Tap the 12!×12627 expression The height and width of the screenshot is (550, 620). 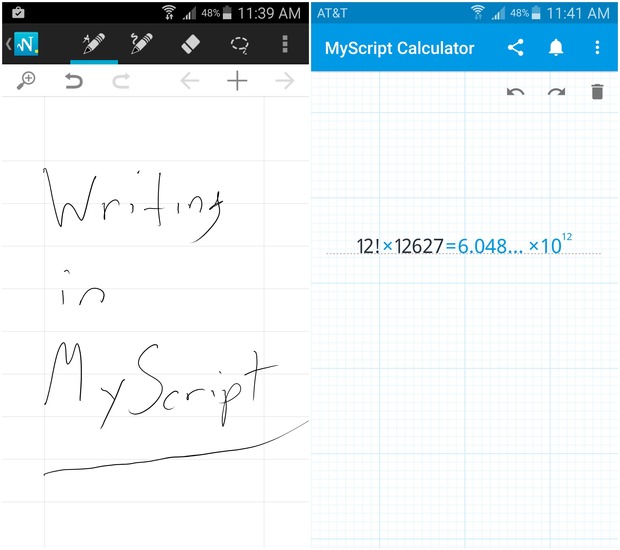400,246
